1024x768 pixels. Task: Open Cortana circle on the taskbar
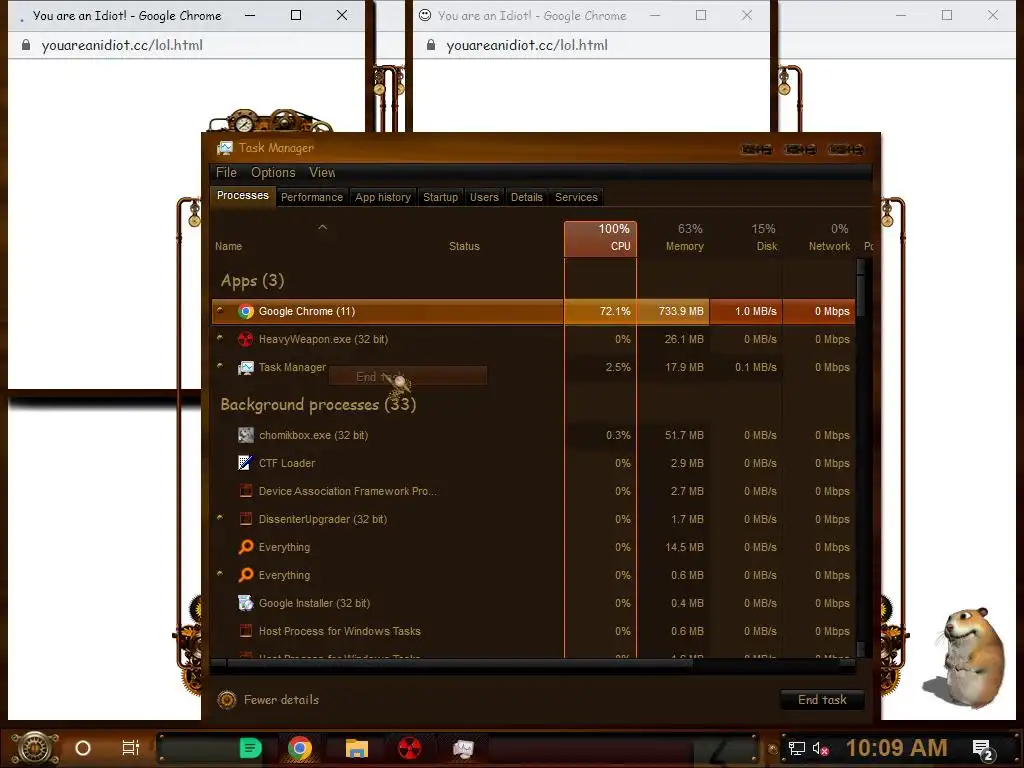point(83,748)
